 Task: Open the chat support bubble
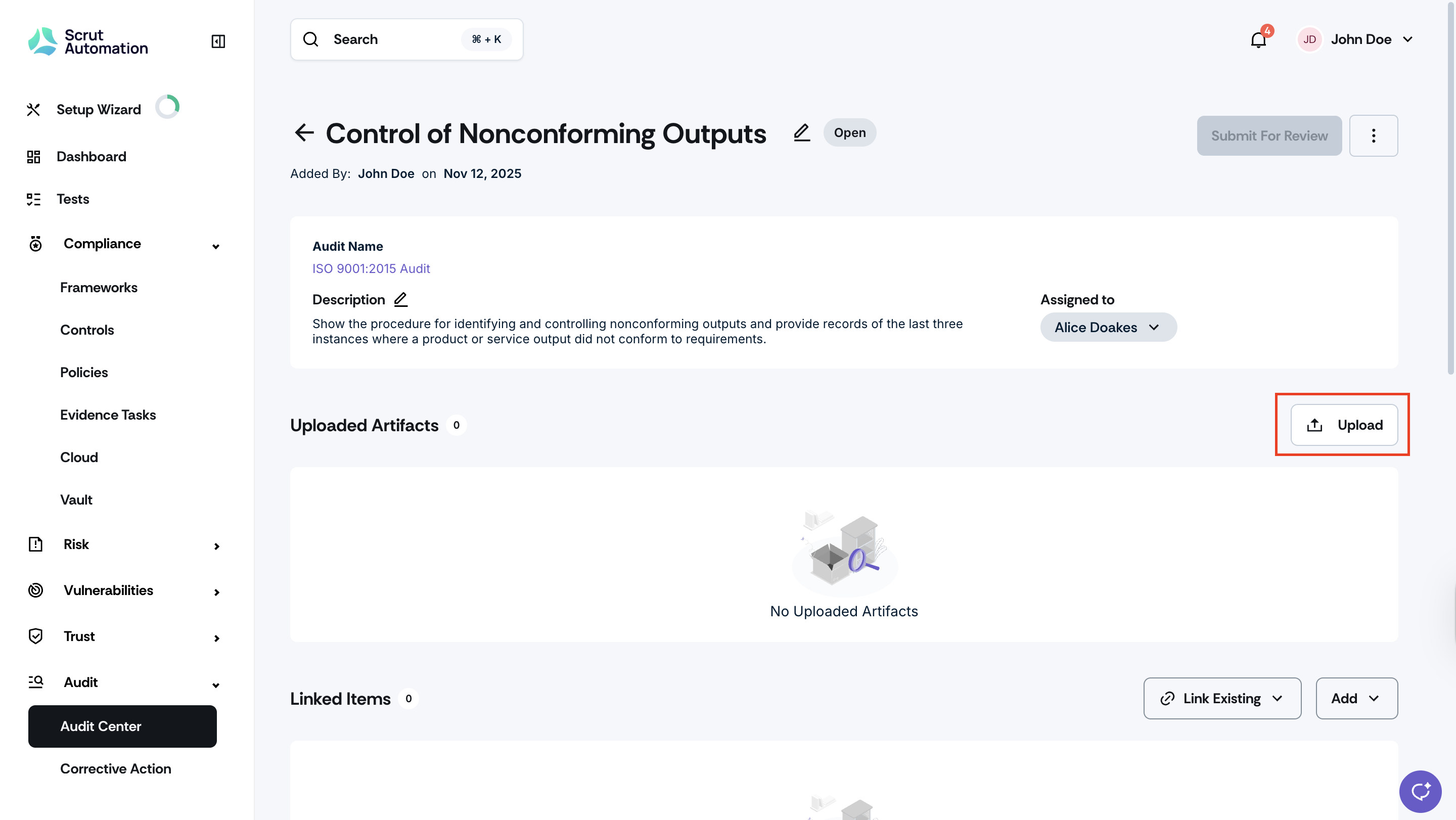coord(1420,791)
